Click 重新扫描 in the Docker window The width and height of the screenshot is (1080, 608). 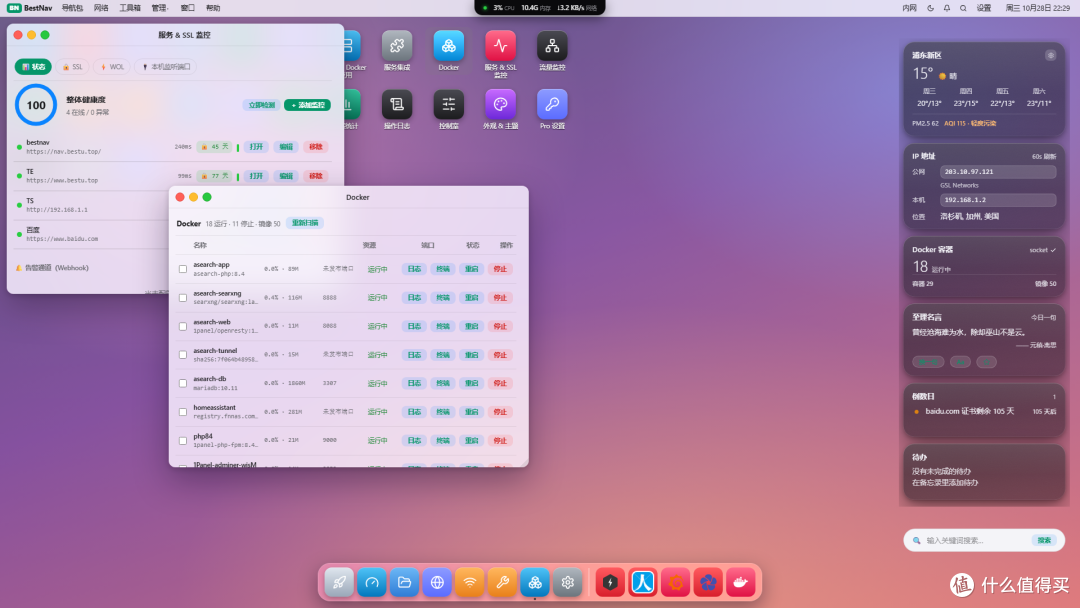point(305,223)
